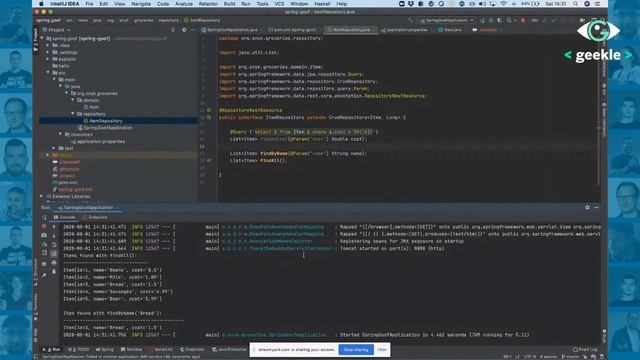Select the Endpoints tab in Run panel

pos(95,217)
